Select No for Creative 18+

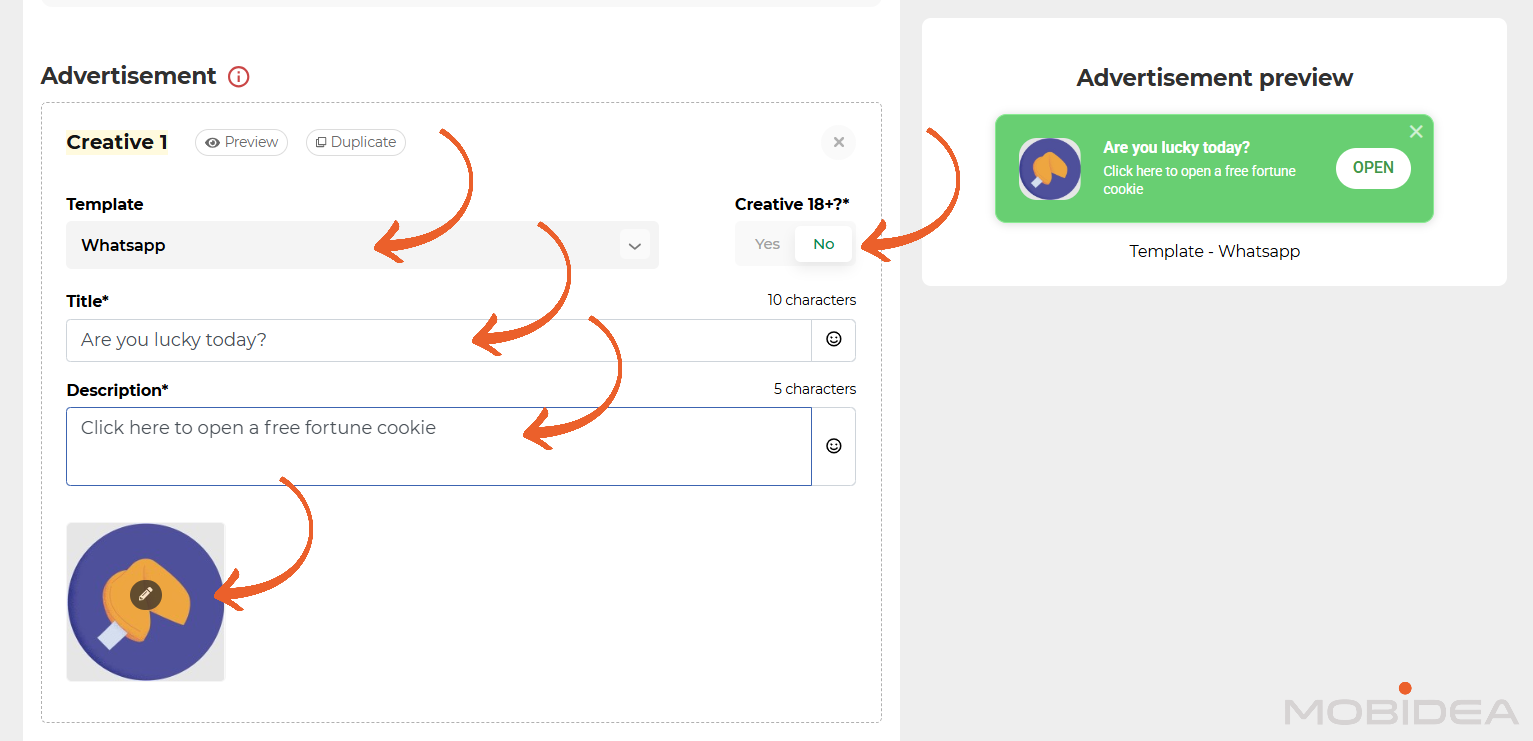(x=823, y=244)
